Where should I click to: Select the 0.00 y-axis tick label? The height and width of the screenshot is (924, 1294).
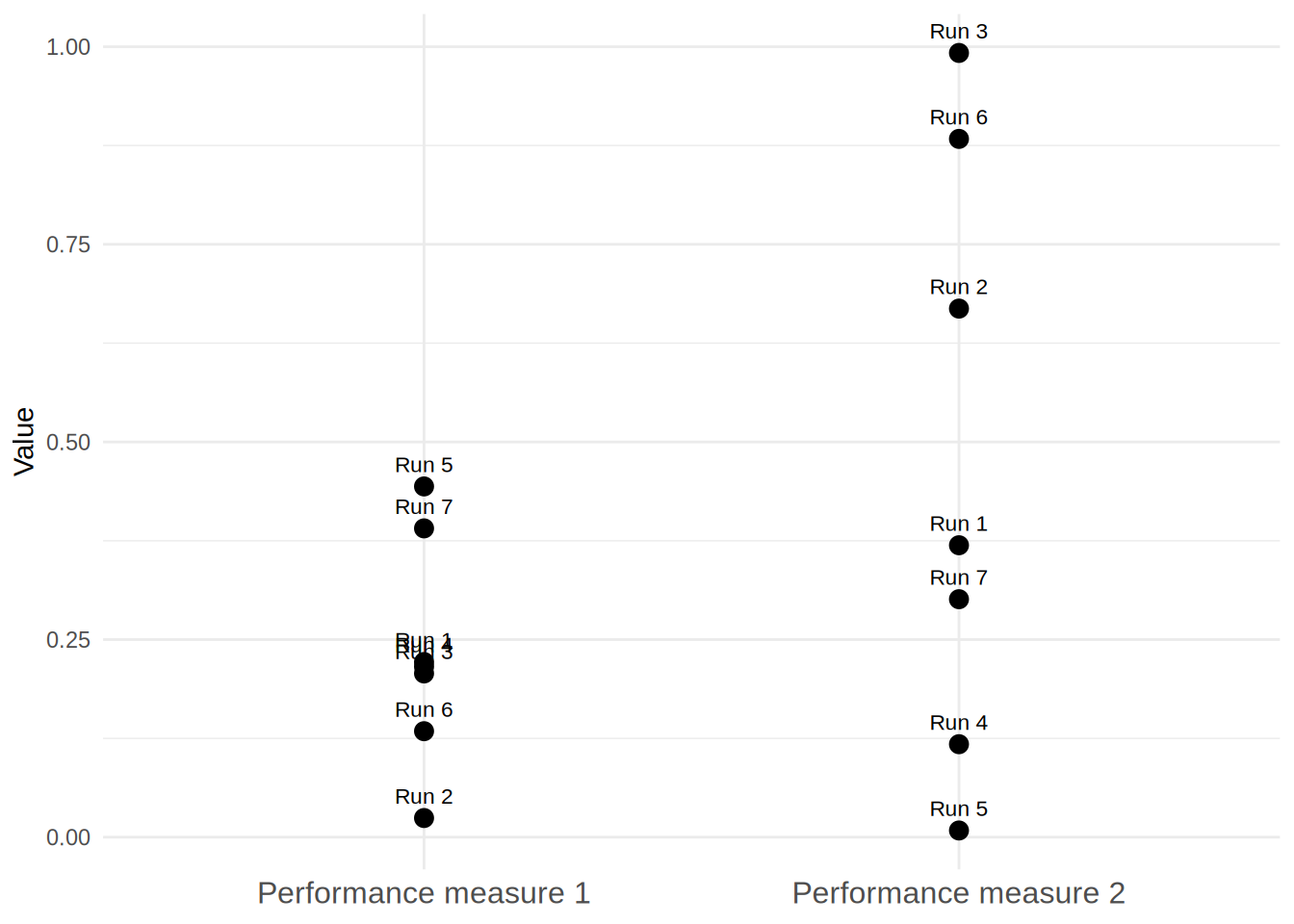coord(68,837)
